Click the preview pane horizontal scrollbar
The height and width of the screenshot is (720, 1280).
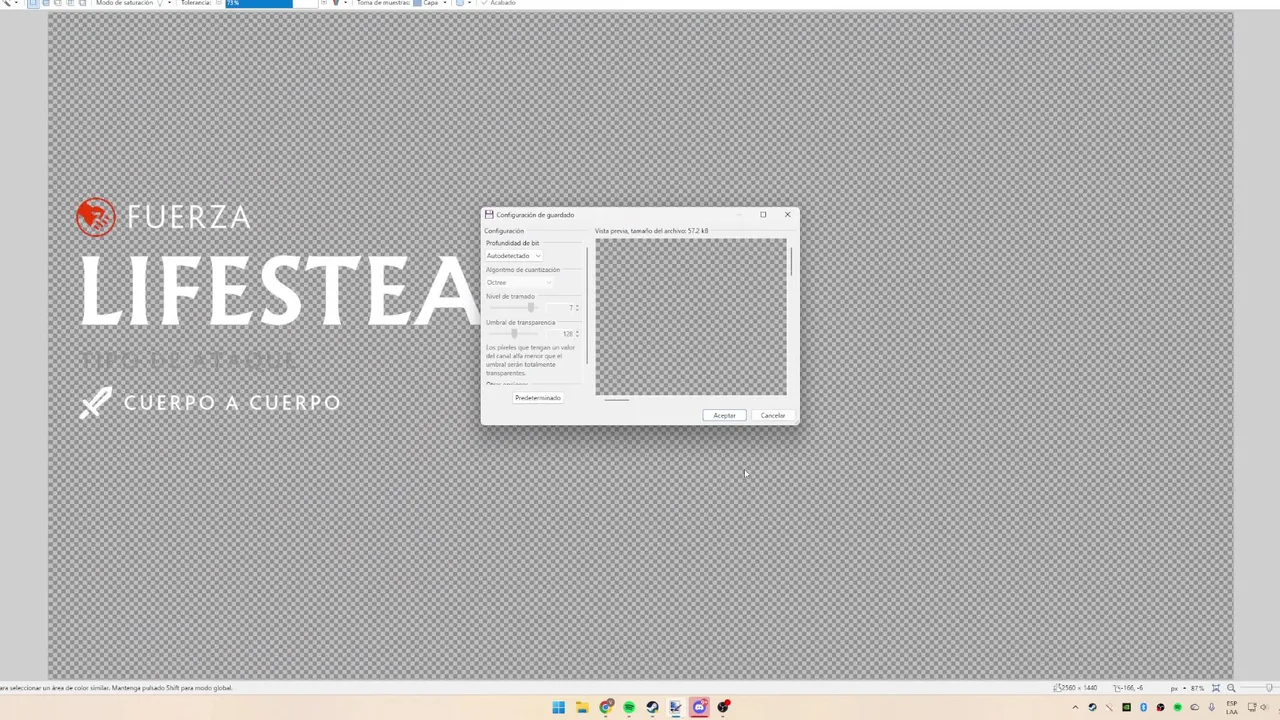(x=617, y=399)
